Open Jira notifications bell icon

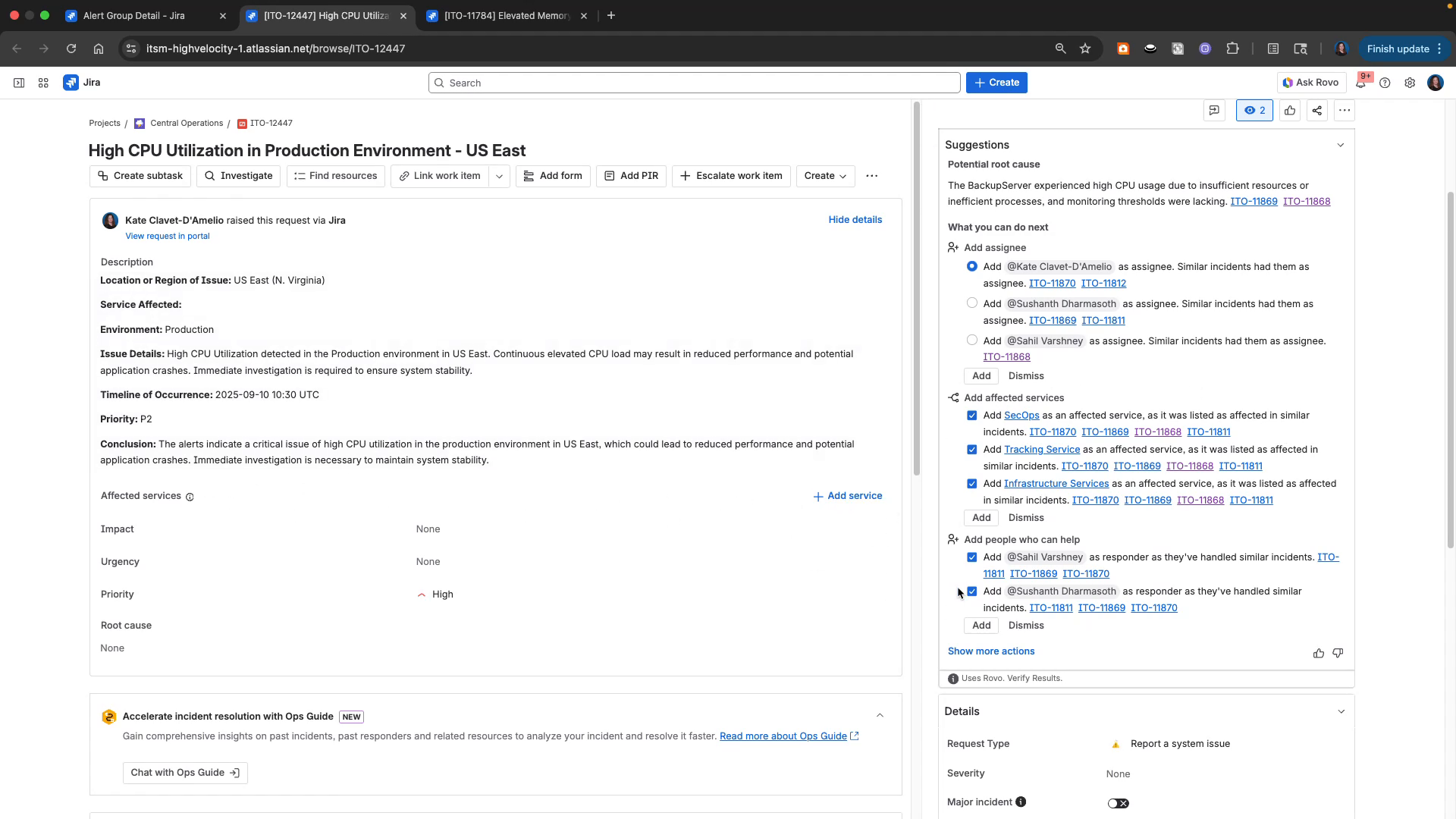(1362, 83)
